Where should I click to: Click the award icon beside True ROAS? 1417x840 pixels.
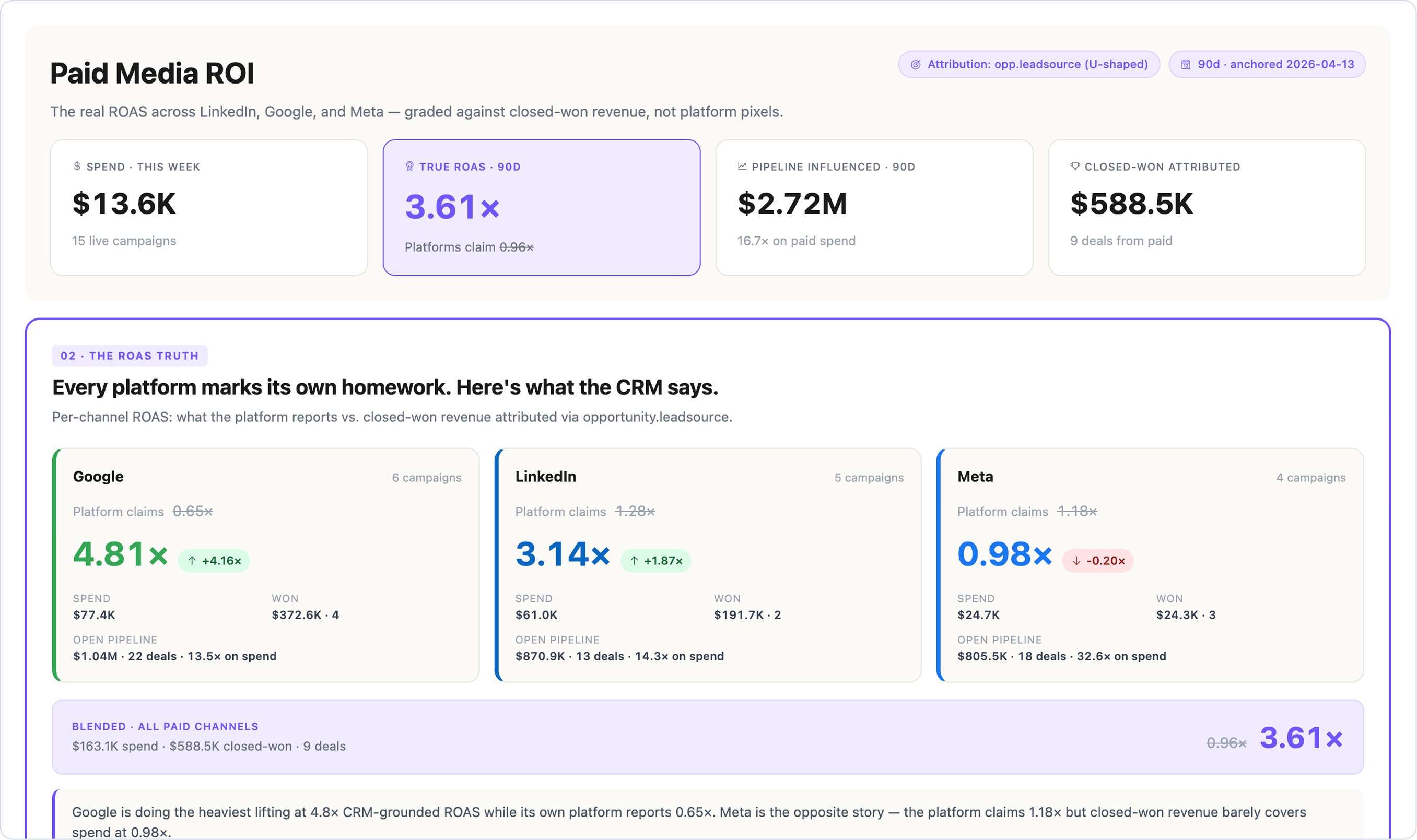click(410, 167)
